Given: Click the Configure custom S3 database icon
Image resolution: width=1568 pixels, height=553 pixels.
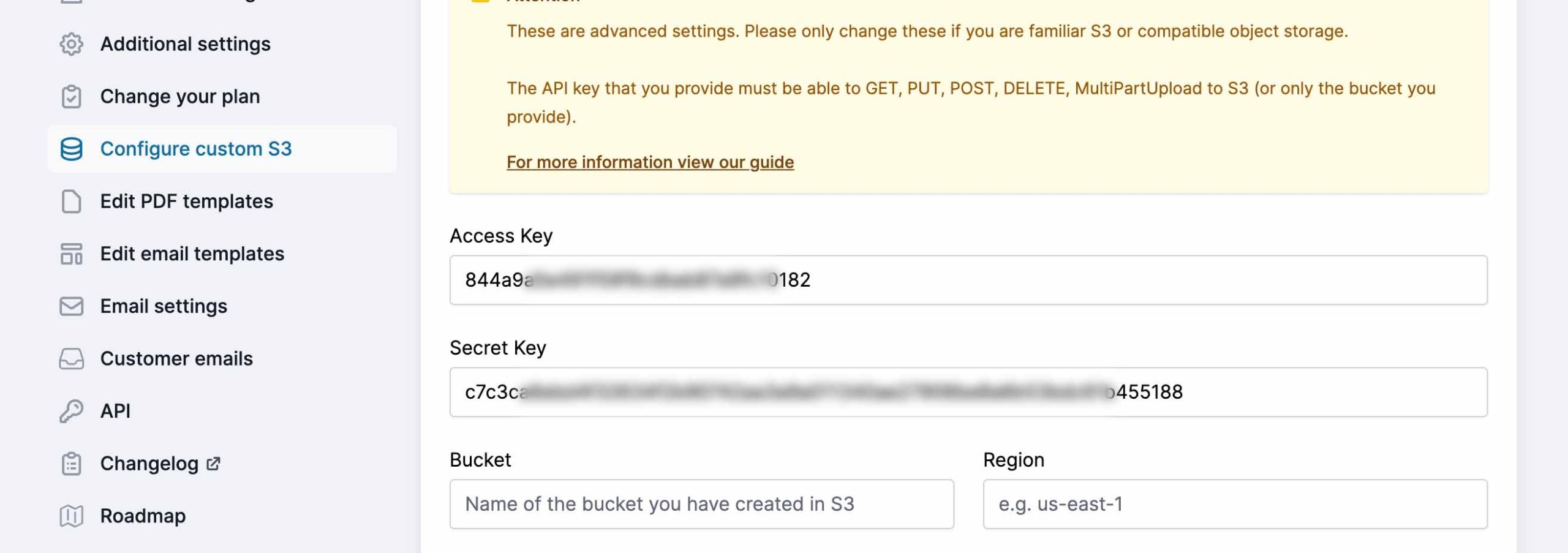Looking at the screenshot, I should click(x=72, y=149).
